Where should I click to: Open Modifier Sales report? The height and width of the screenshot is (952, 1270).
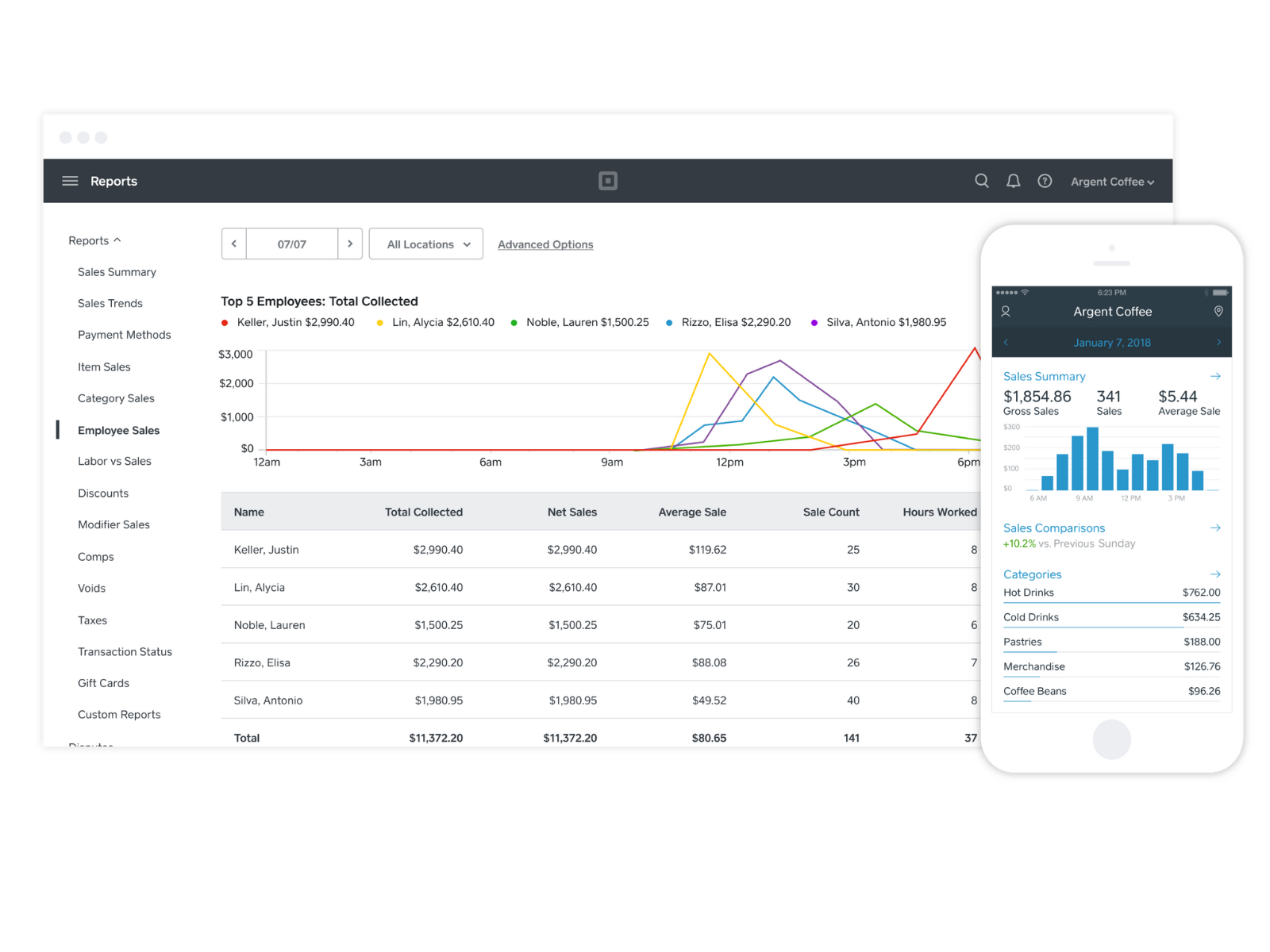tap(114, 524)
